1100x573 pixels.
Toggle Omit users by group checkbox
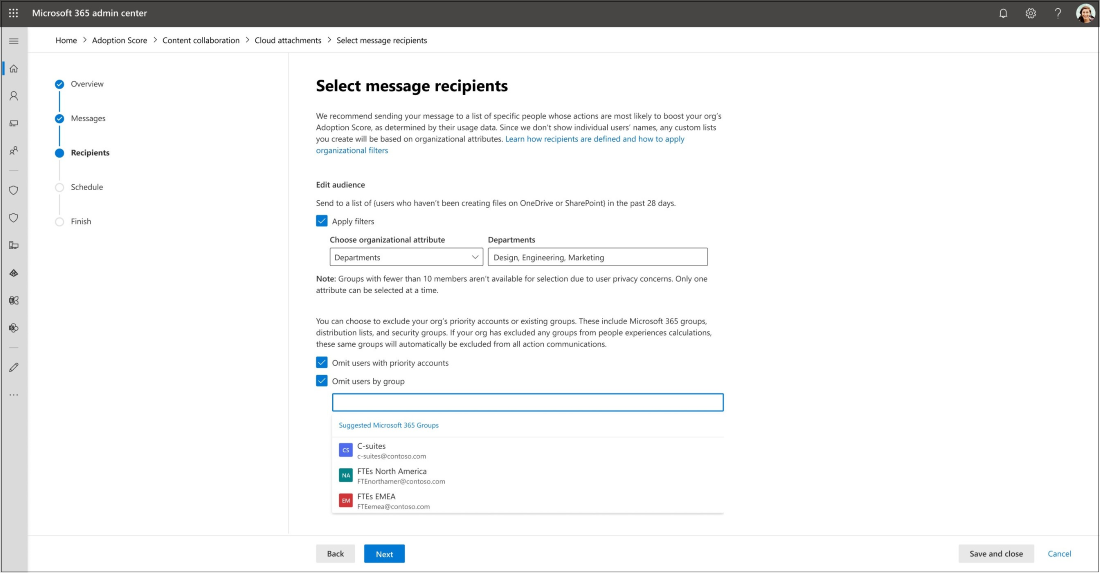[x=322, y=381]
